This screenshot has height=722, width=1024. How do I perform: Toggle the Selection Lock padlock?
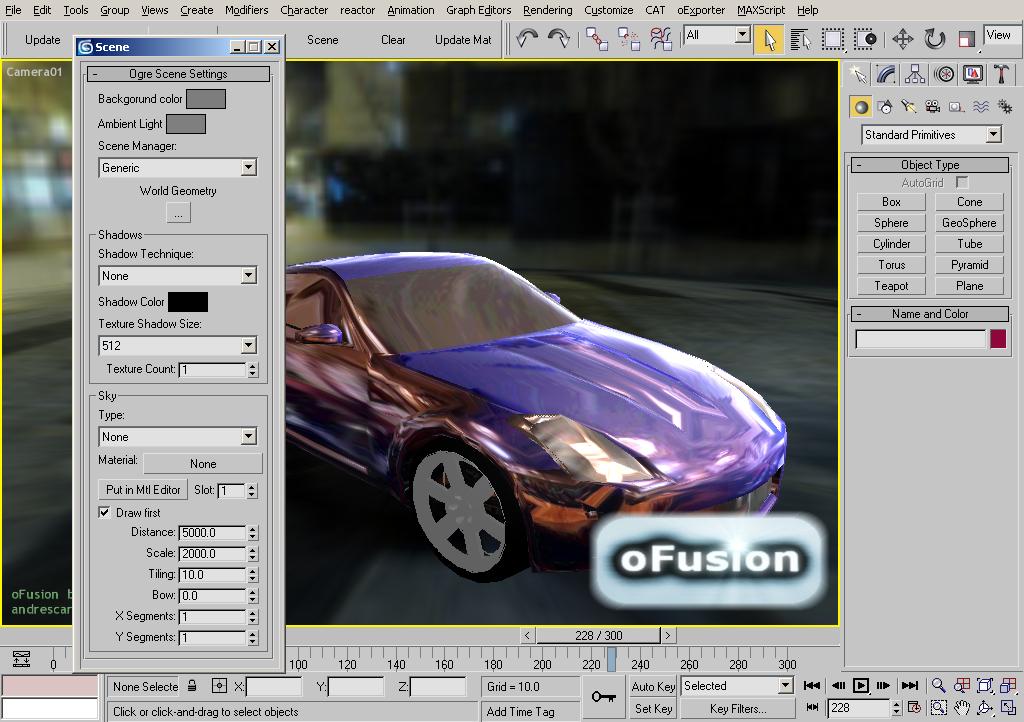click(x=192, y=685)
